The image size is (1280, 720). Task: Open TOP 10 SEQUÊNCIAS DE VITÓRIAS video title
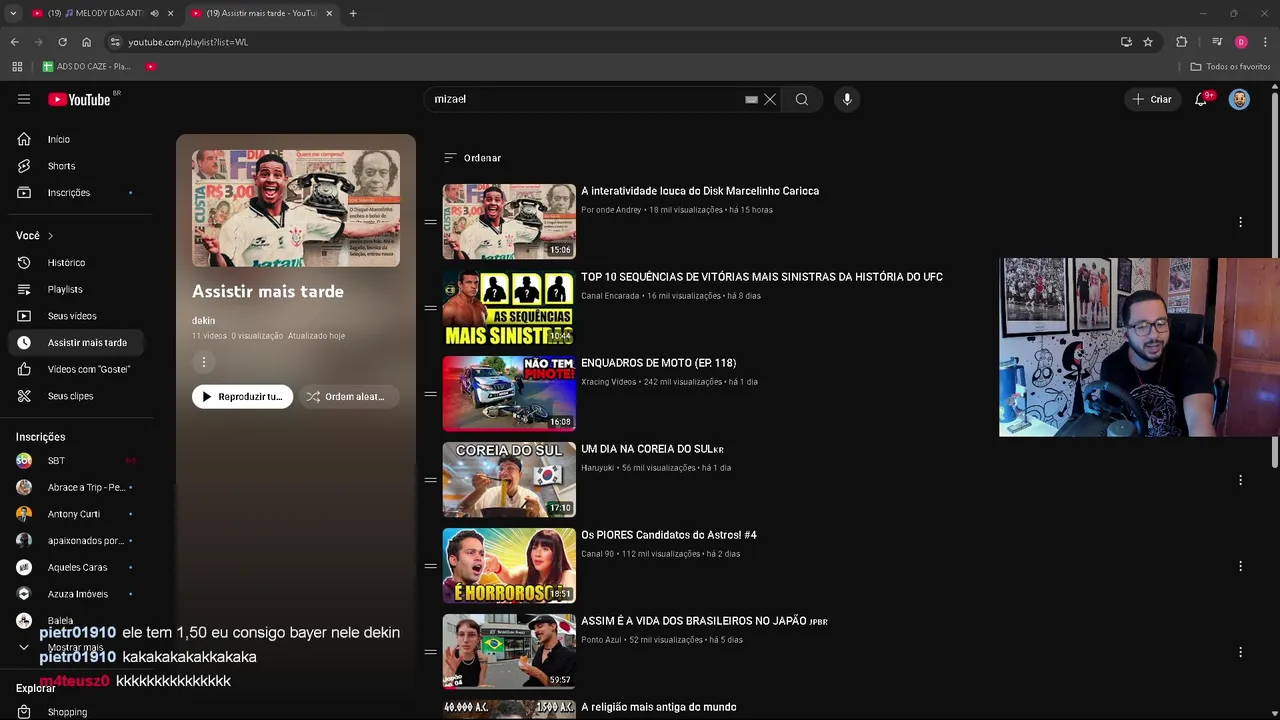[x=762, y=277]
